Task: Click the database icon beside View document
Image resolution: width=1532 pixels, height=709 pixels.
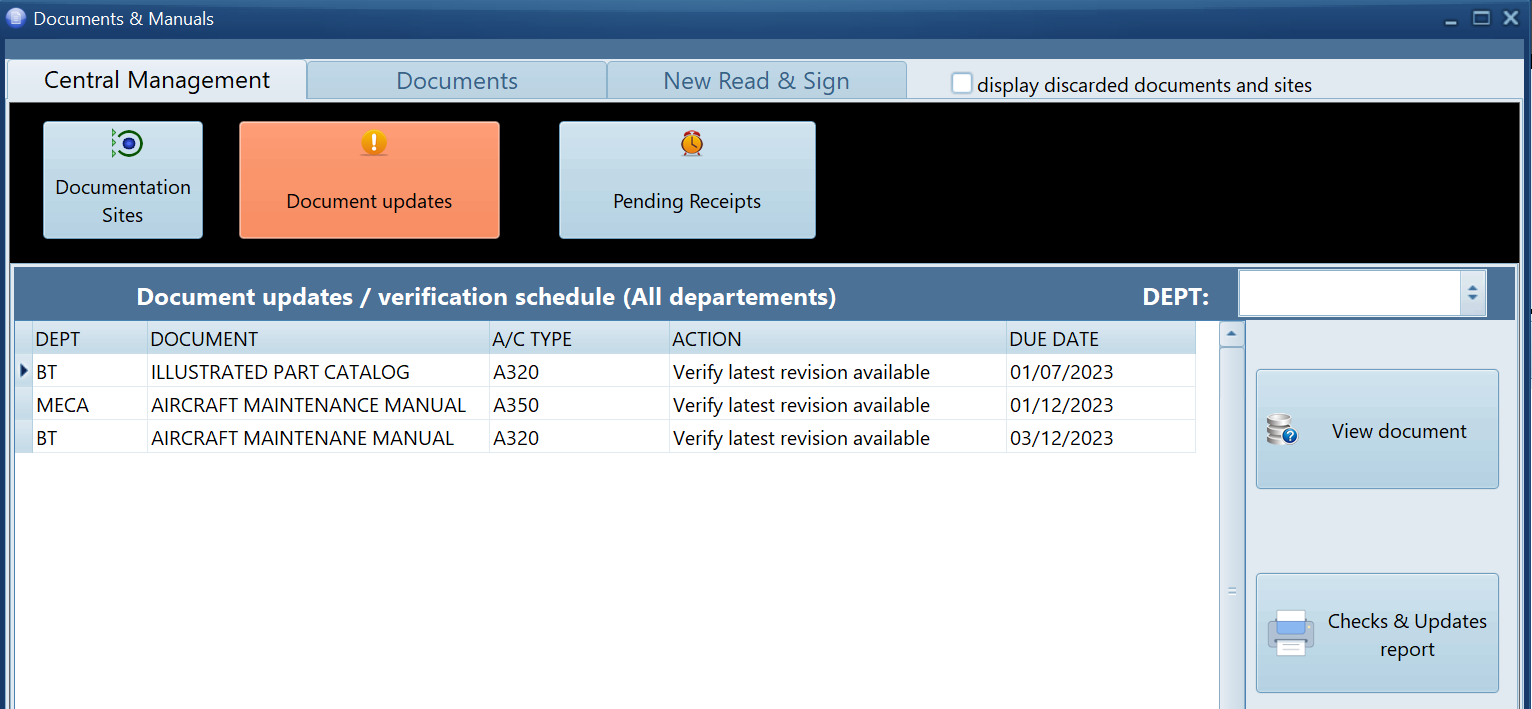Action: pos(1281,430)
